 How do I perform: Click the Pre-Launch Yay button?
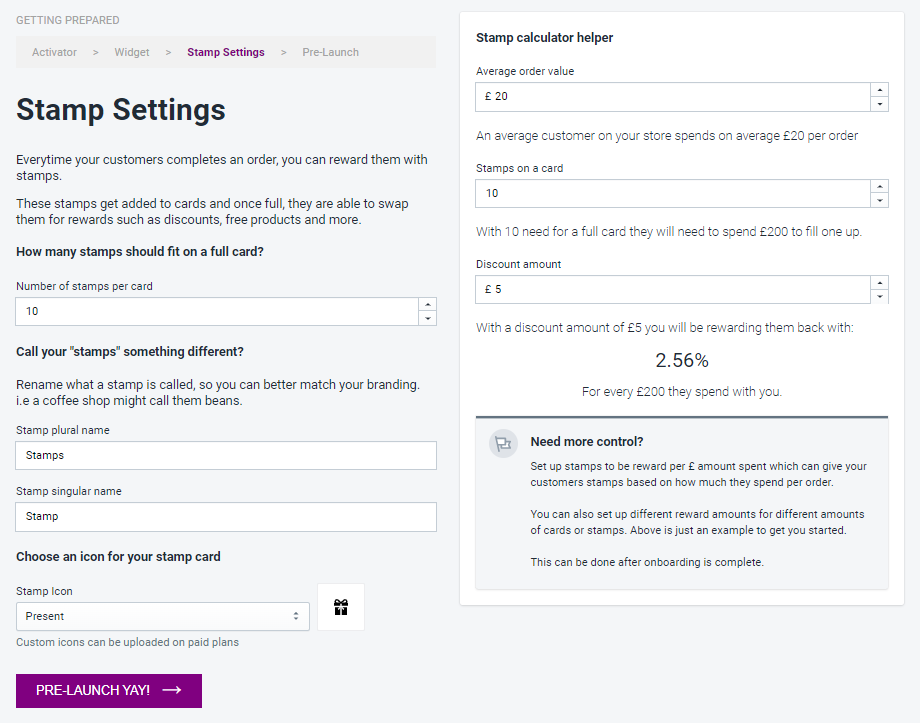point(109,690)
